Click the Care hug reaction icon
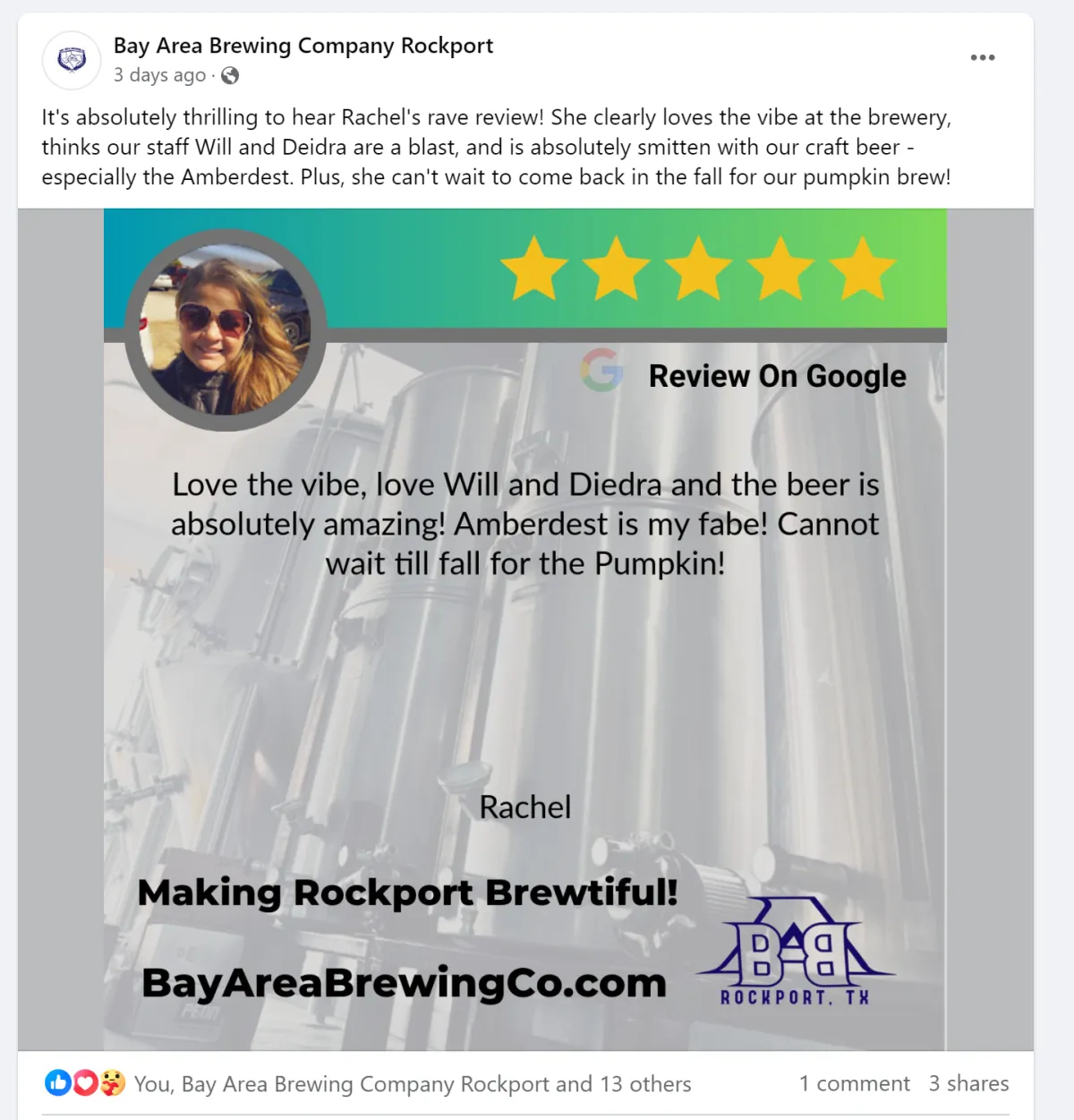 pos(112,1082)
